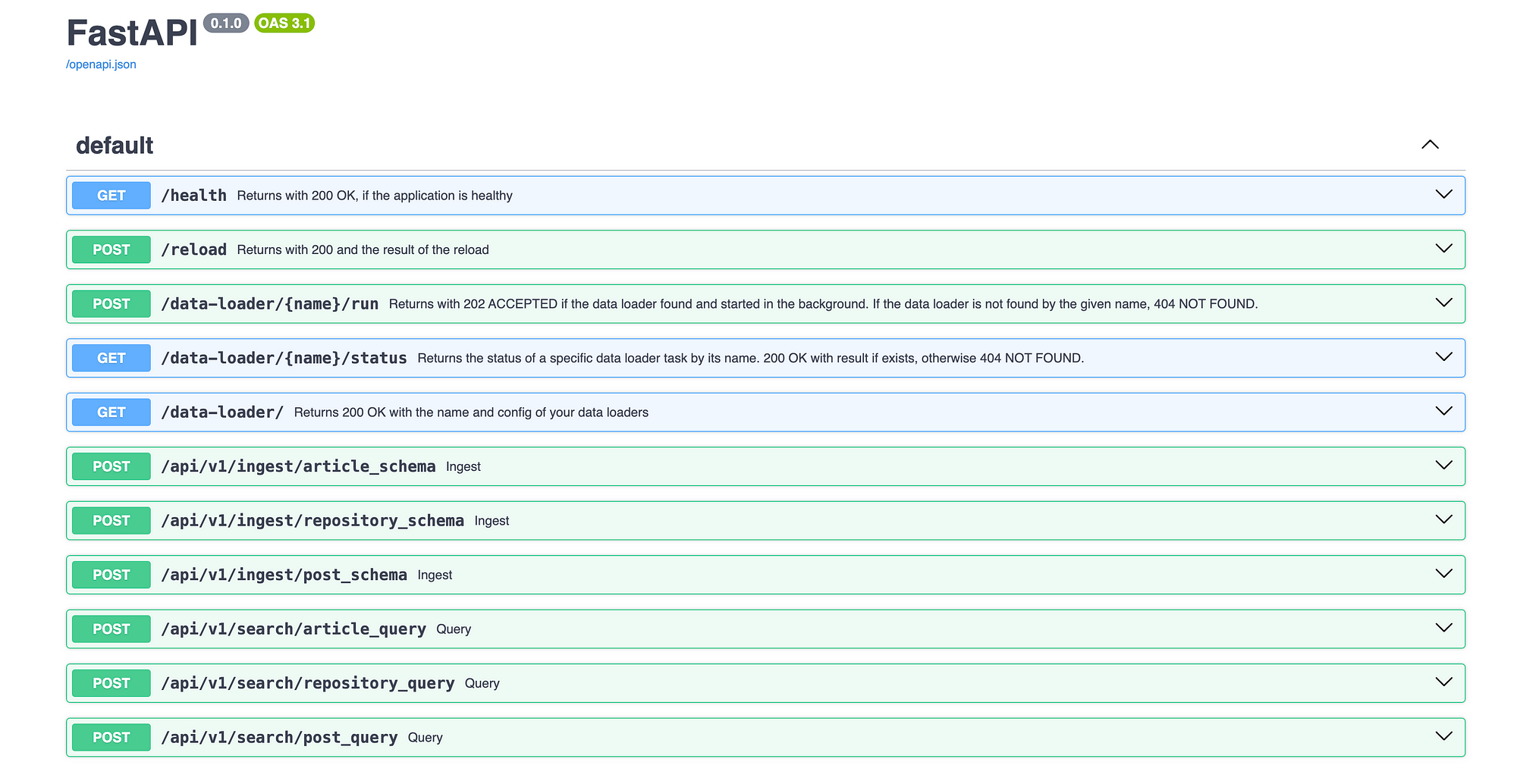Click the POST badge for ingest/article_schema
Image resolution: width=1517 pixels, height=784 pixels.
(111, 466)
